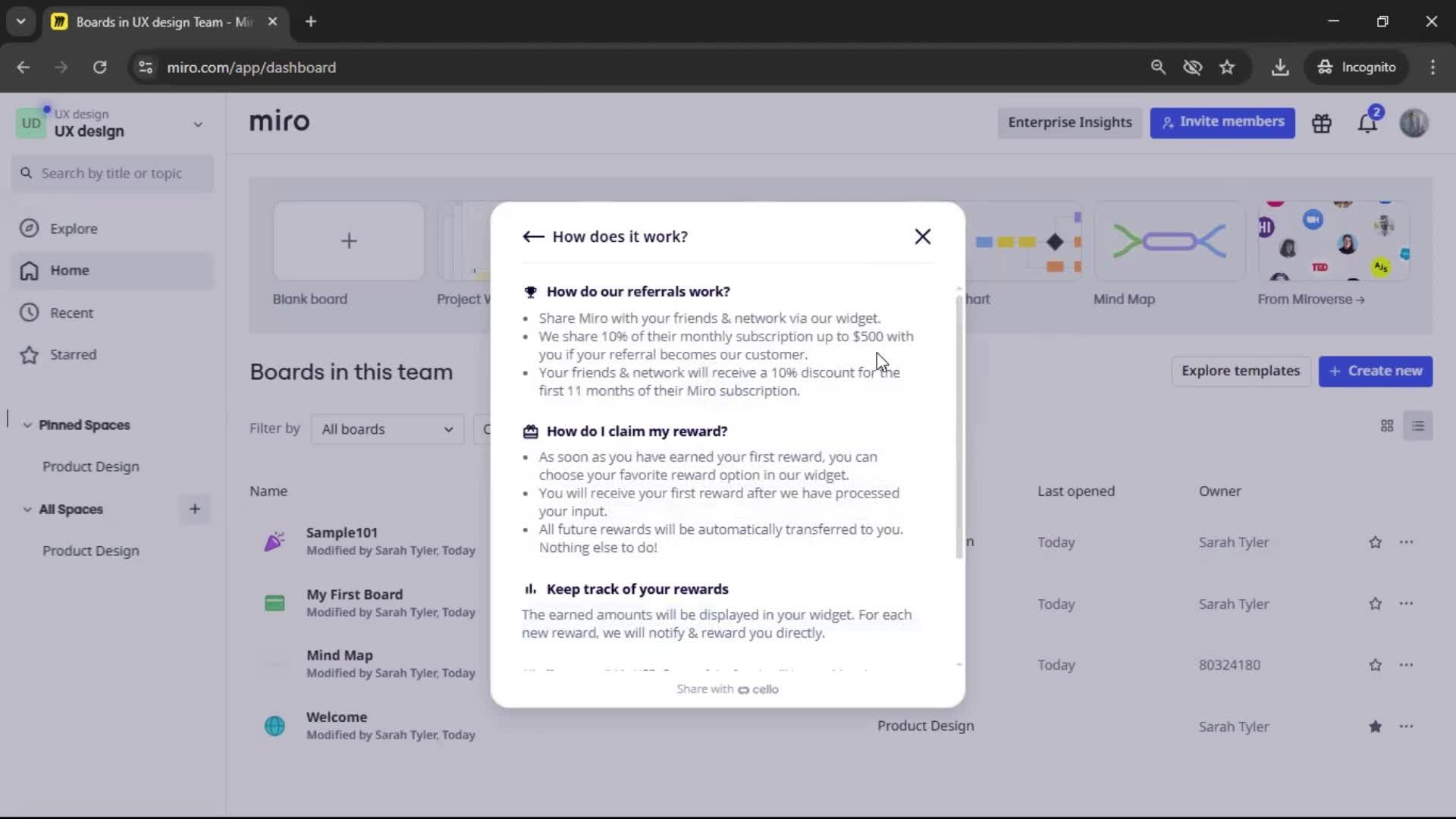View site information icon
Screen dimensions: 1456x819
[x=146, y=67]
